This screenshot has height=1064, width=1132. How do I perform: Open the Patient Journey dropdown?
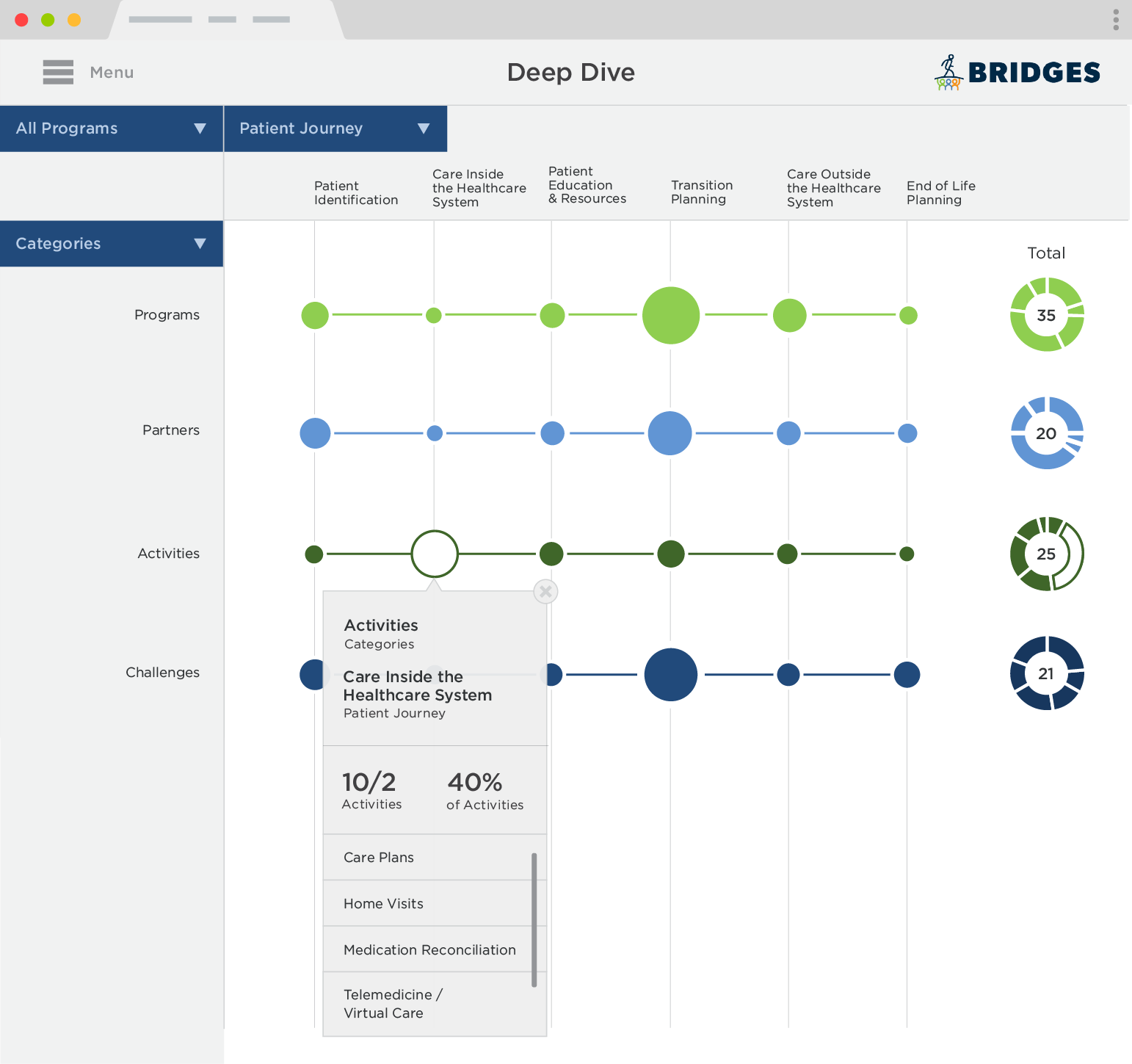pos(335,128)
